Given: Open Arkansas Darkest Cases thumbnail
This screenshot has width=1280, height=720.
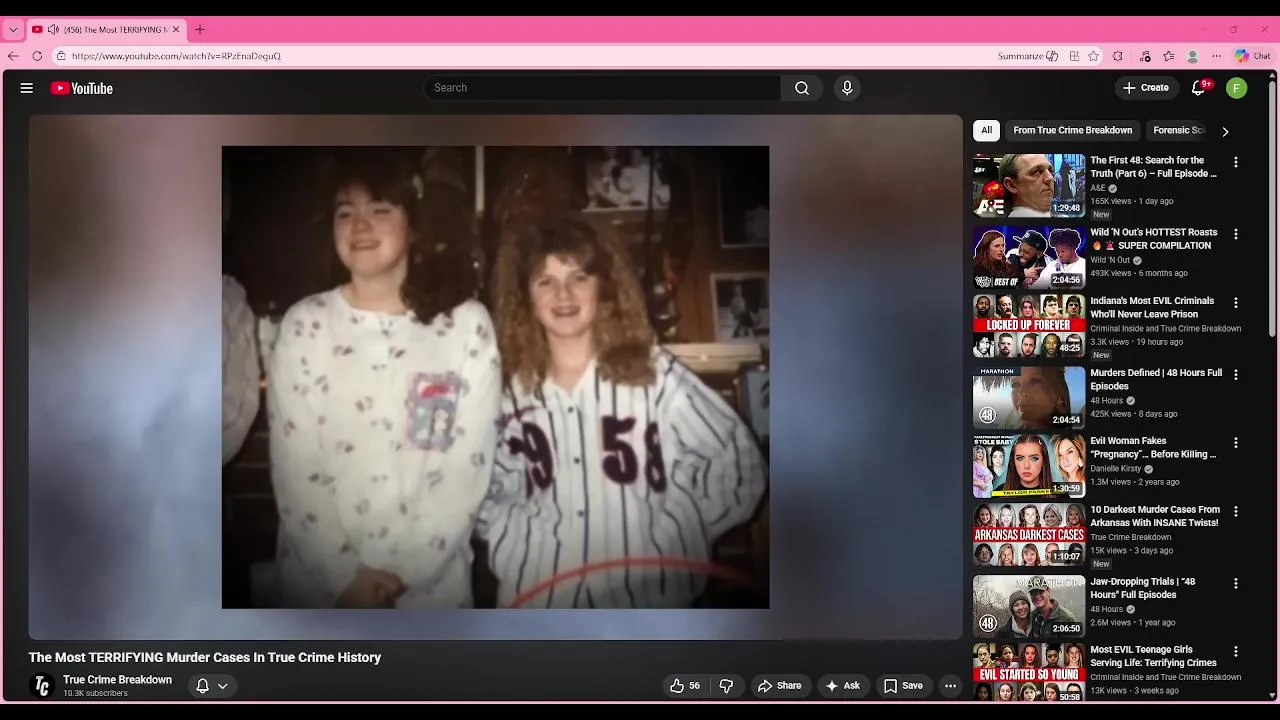Looking at the screenshot, I should 1029,534.
